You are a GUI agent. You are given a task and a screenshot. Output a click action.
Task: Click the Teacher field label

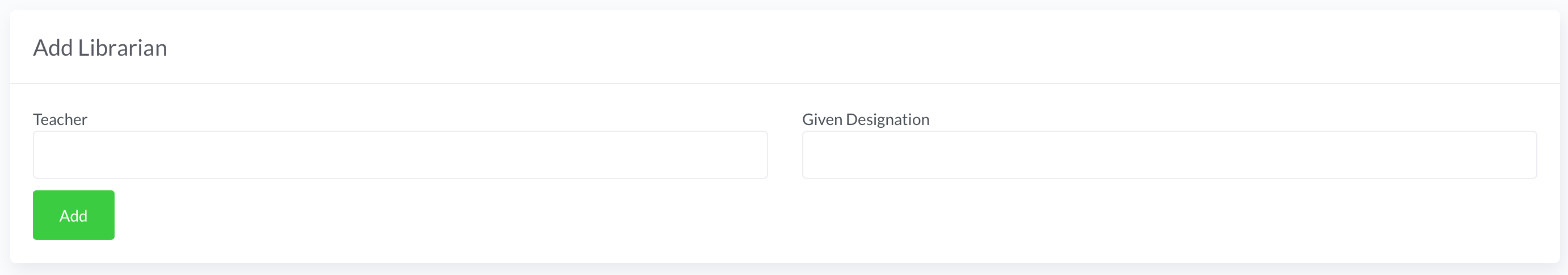point(60,119)
